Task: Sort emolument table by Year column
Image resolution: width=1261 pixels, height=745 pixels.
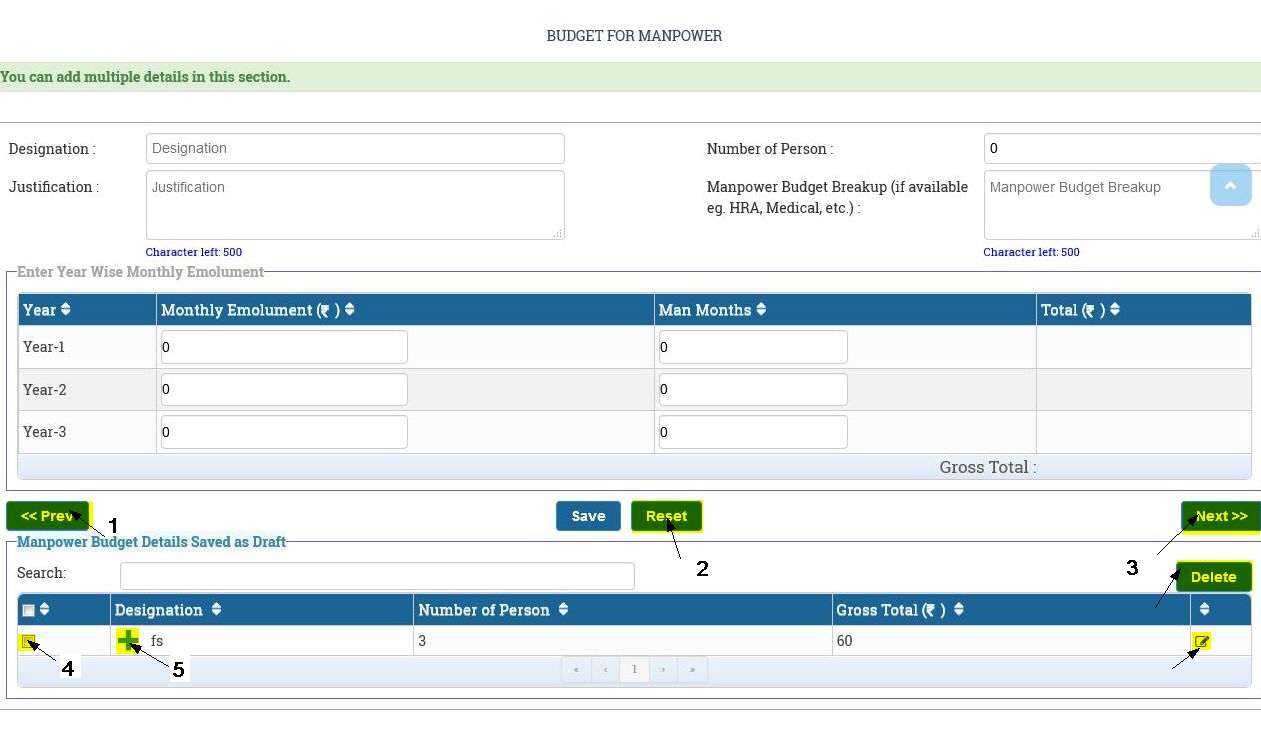Action: coord(66,310)
